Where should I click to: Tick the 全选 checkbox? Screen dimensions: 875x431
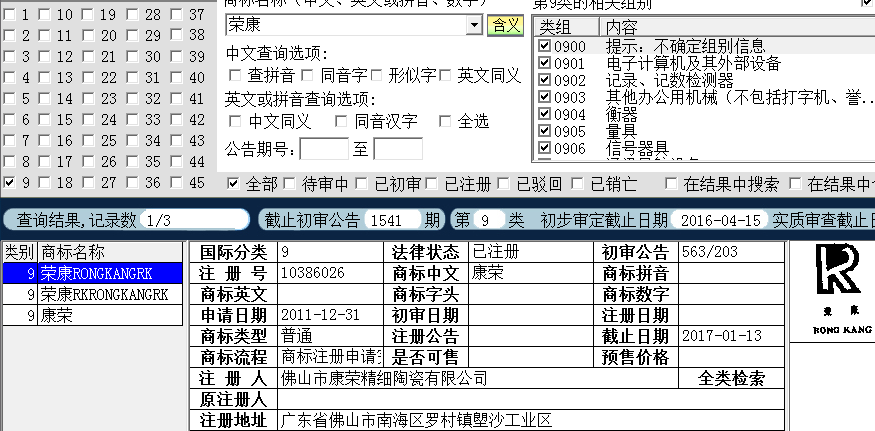coord(445,121)
